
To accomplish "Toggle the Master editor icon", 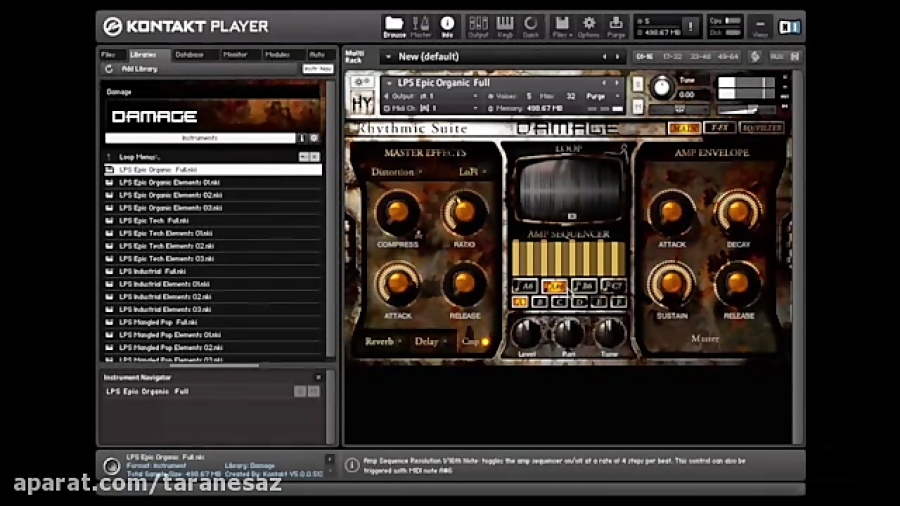I will click(421, 26).
